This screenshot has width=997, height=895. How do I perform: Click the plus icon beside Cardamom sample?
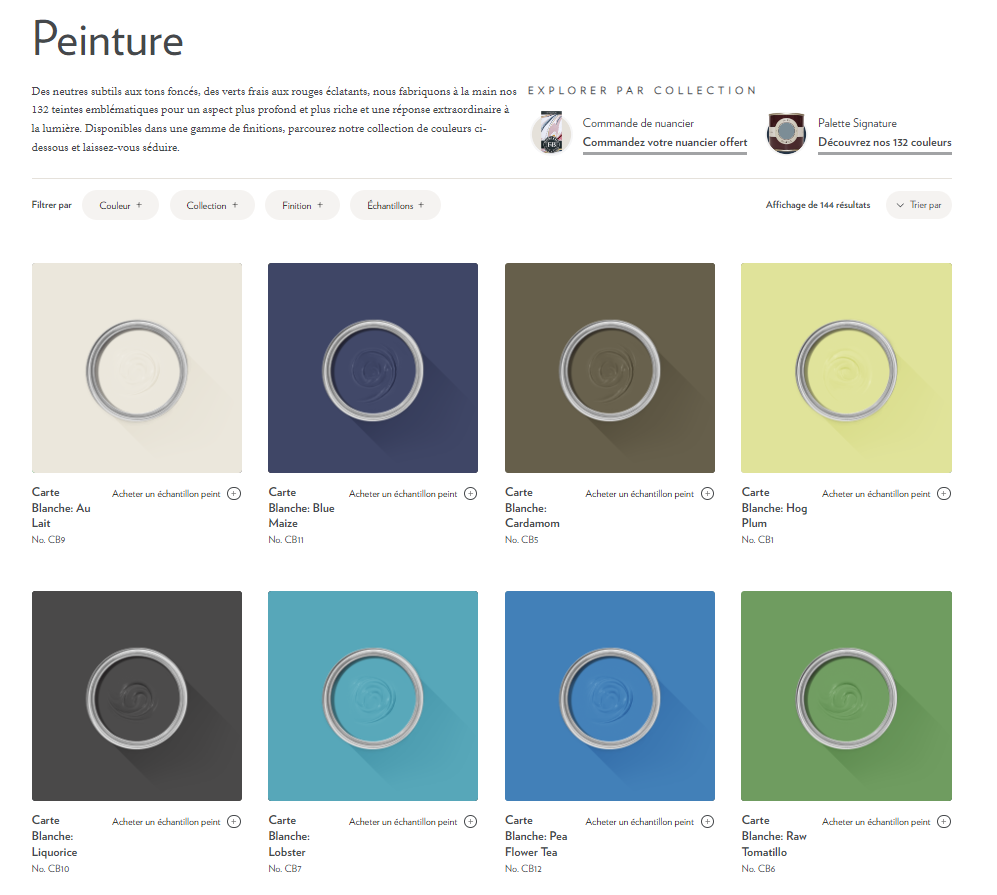(707, 493)
